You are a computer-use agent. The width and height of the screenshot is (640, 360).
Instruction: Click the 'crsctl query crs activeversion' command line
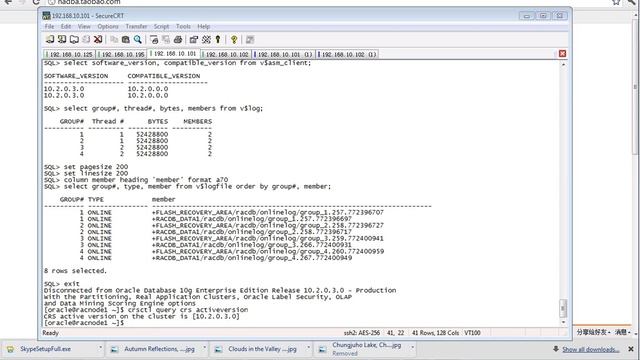(146, 310)
